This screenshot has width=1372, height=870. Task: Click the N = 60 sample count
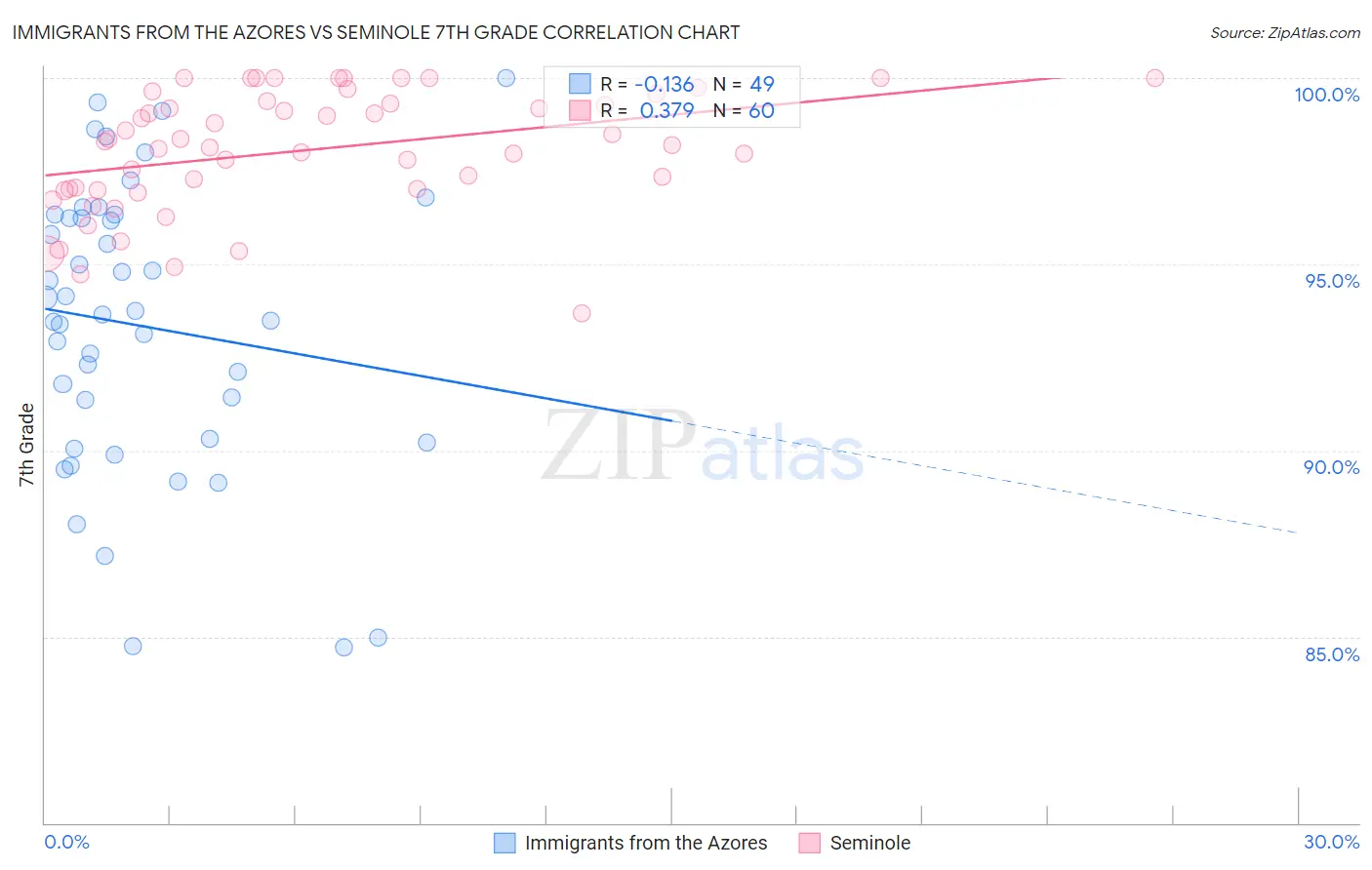[x=744, y=110]
